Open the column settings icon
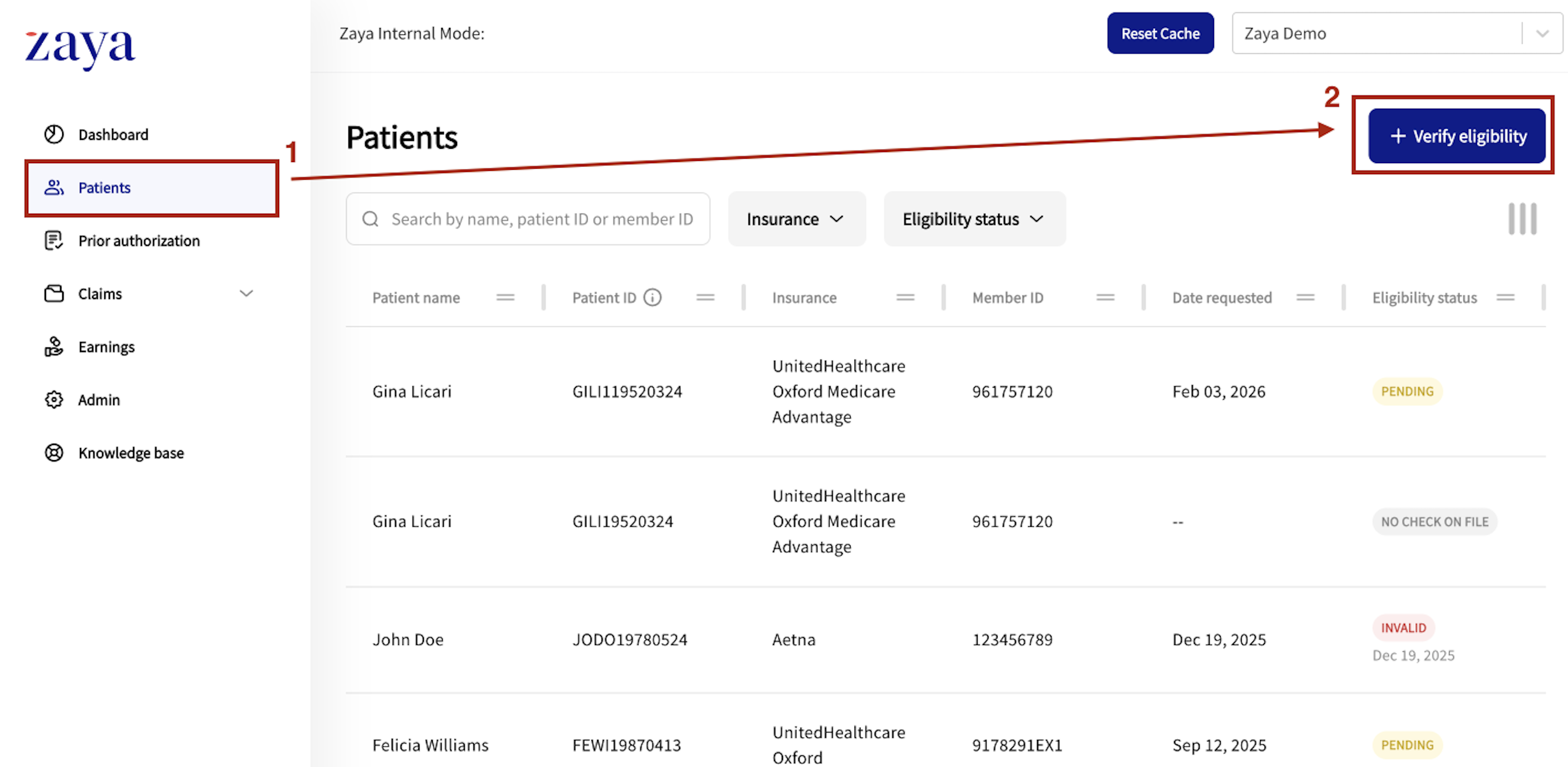Image resolution: width=1568 pixels, height=767 pixels. 1522,219
